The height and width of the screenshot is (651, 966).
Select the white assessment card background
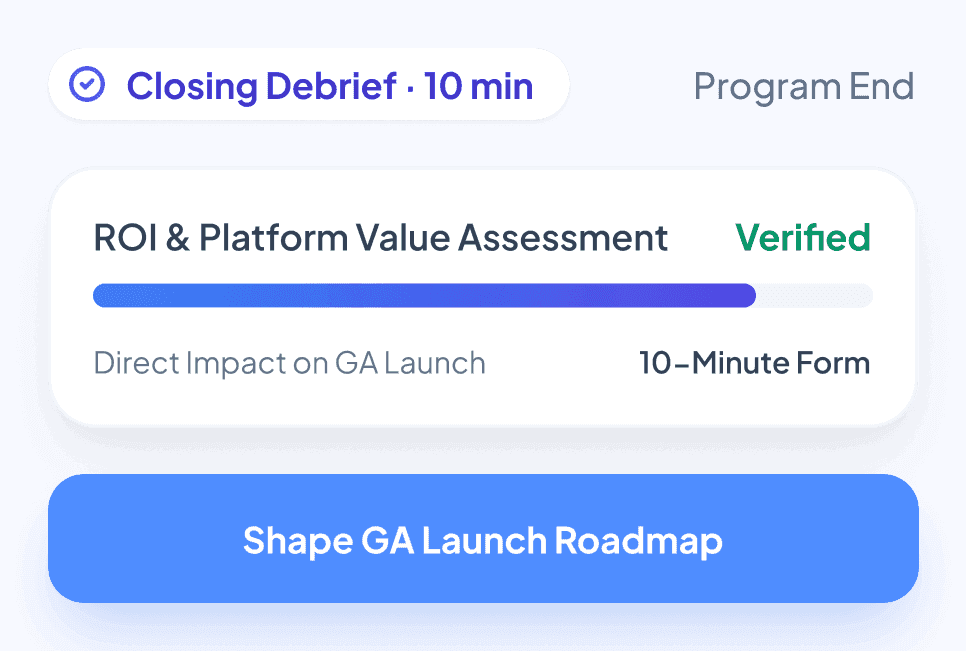click(483, 298)
